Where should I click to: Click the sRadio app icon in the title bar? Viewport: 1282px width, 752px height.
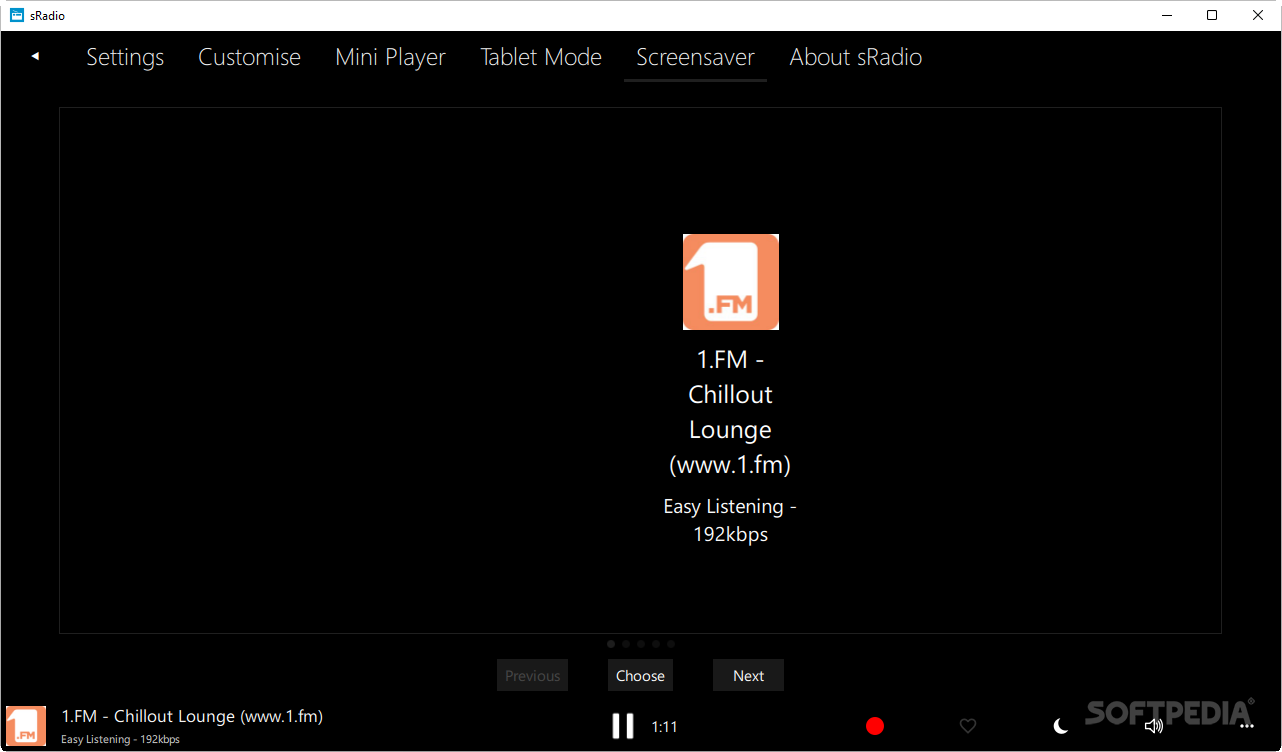17,15
